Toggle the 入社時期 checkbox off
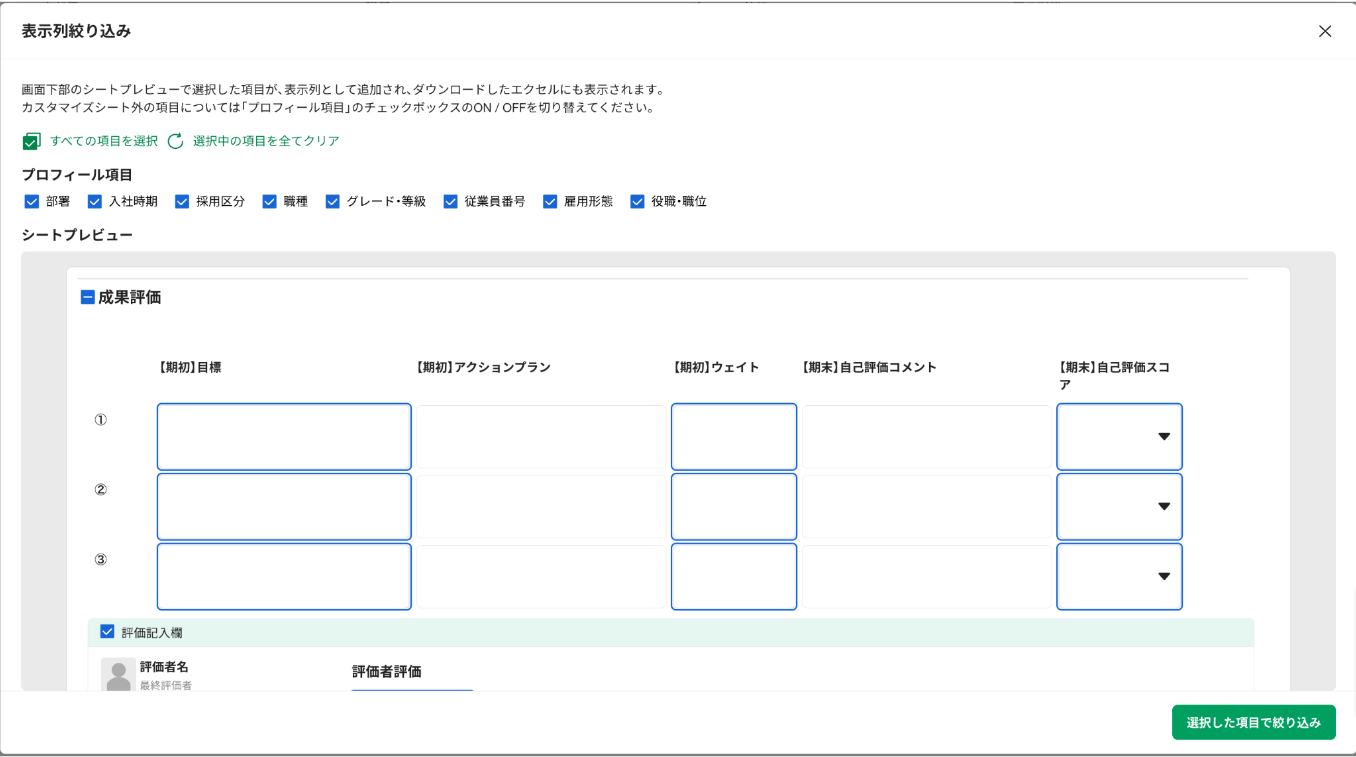 tap(95, 201)
